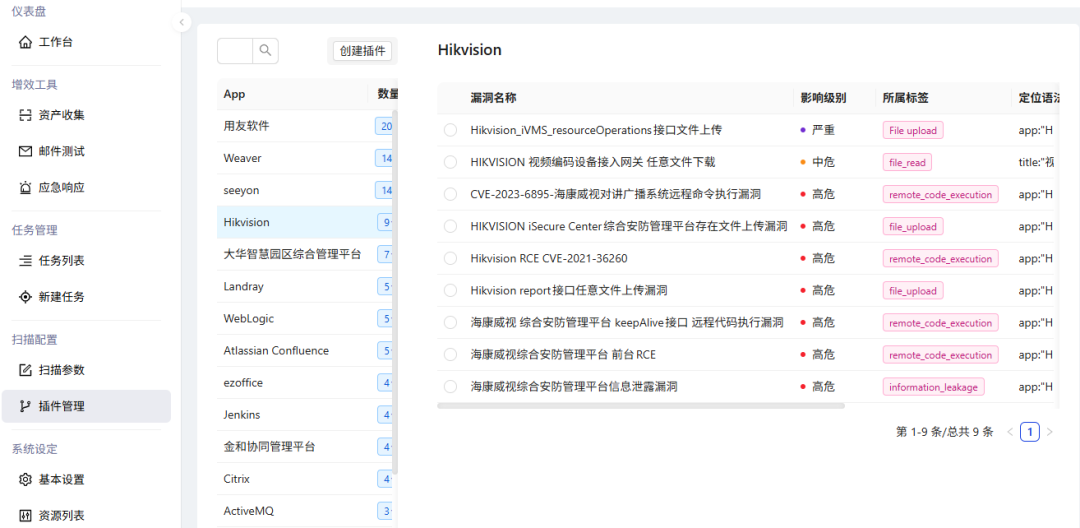Open 应急响应 menu item
This screenshot has width=1080, height=528.
coord(86,188)
